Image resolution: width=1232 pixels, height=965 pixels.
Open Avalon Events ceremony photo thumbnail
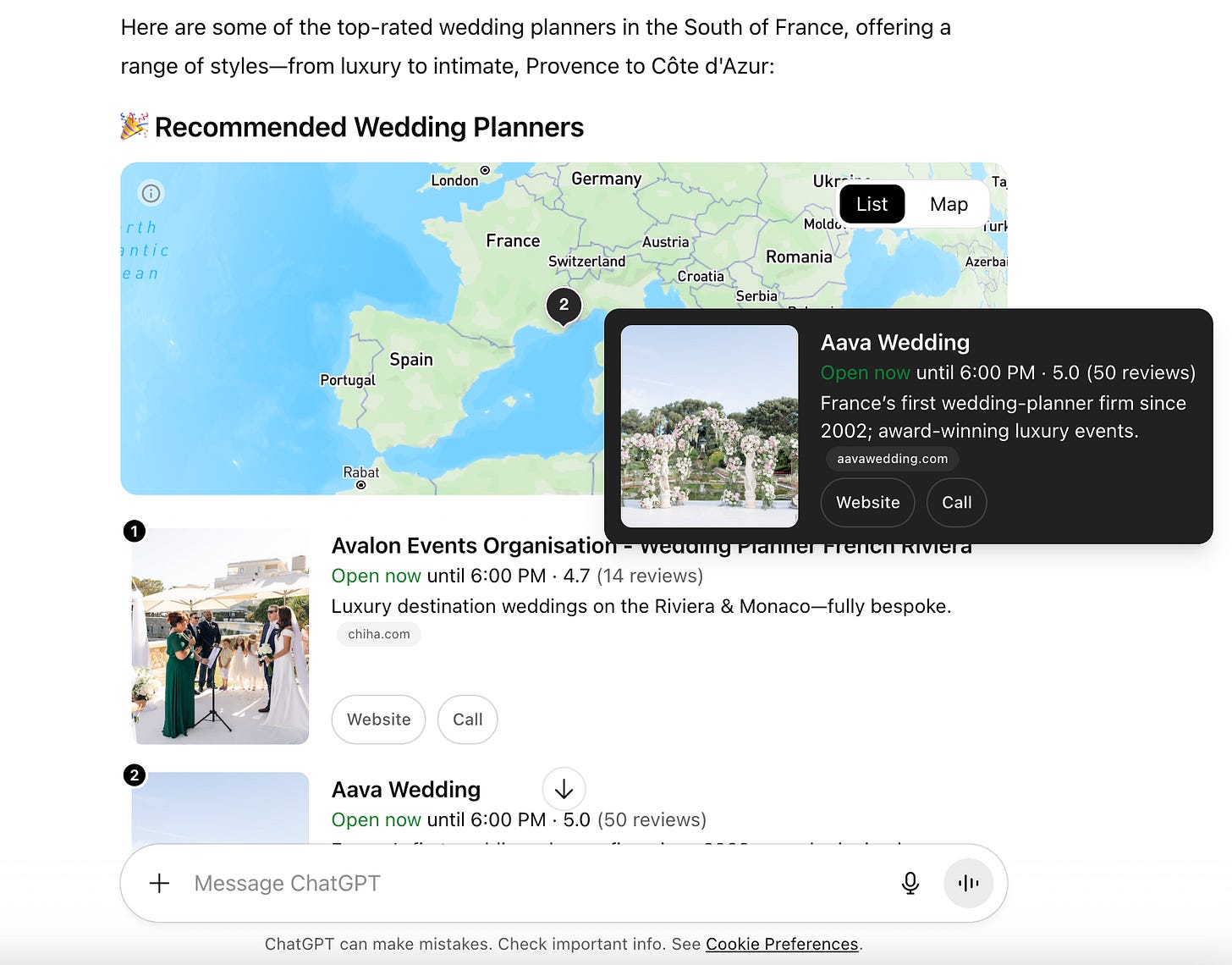[220, 636]
